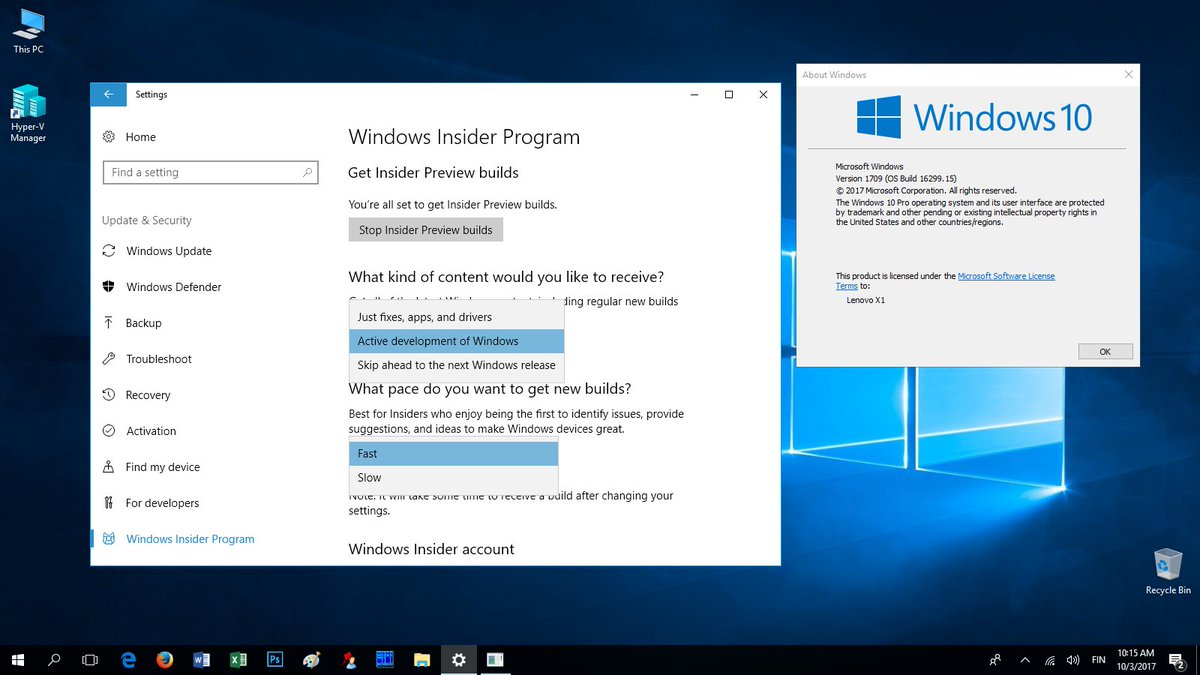Select the Slow pace option

(453, 477)
